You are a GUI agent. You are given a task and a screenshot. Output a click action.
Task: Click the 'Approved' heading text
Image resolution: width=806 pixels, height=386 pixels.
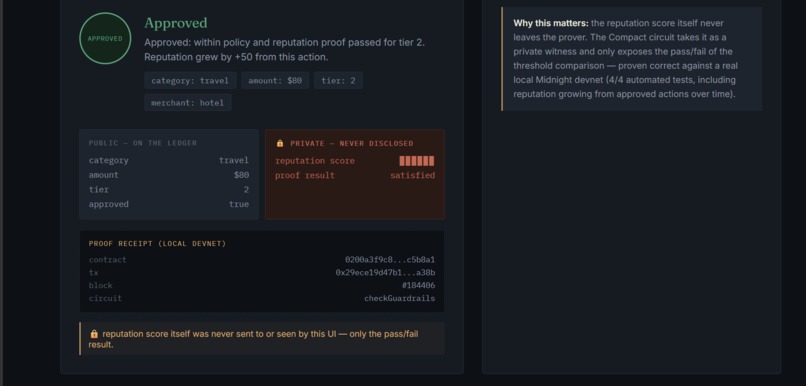click(x=176, y=23)
